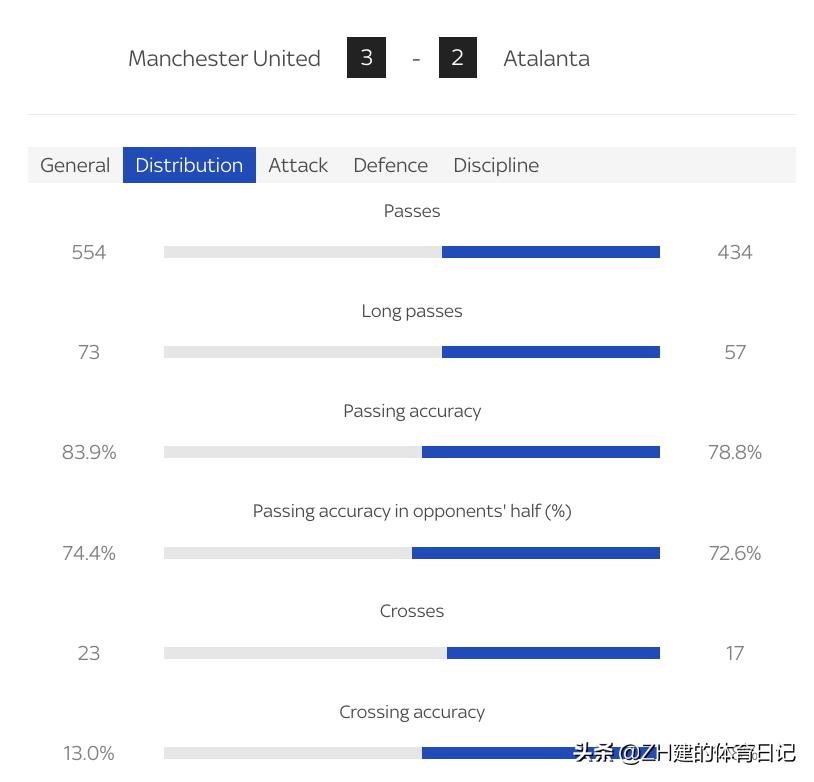
Task: Click Manchester United's 554 passes value
Action: (89, 252)
